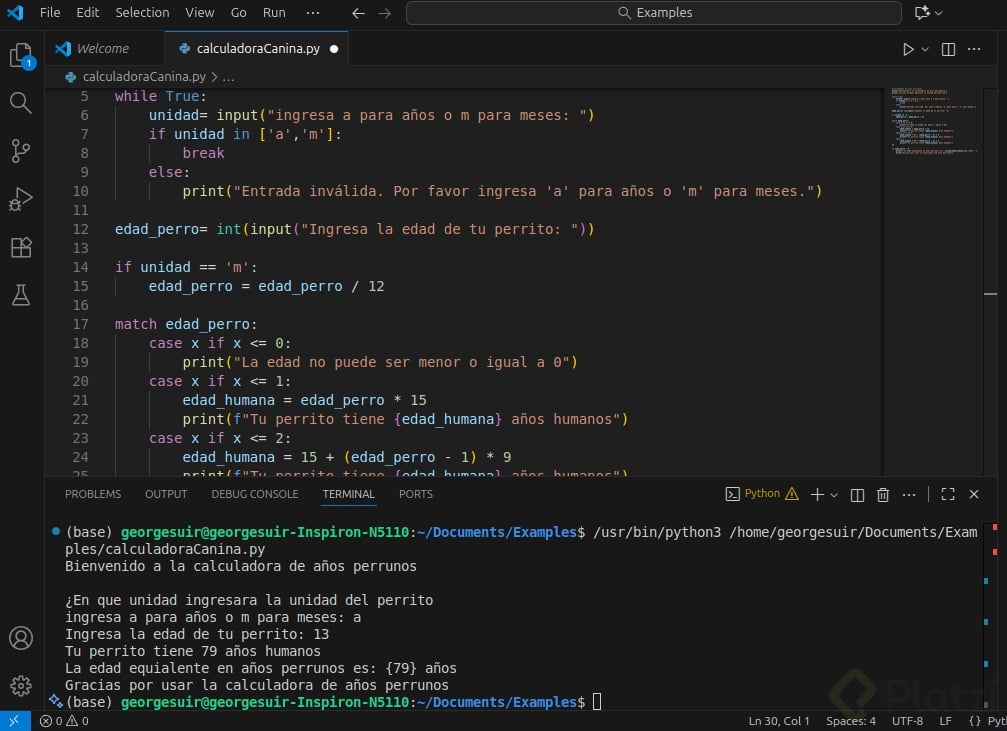1007x731 pixels.
Task: Open the Manage gear menu
Action: [21, 685]
